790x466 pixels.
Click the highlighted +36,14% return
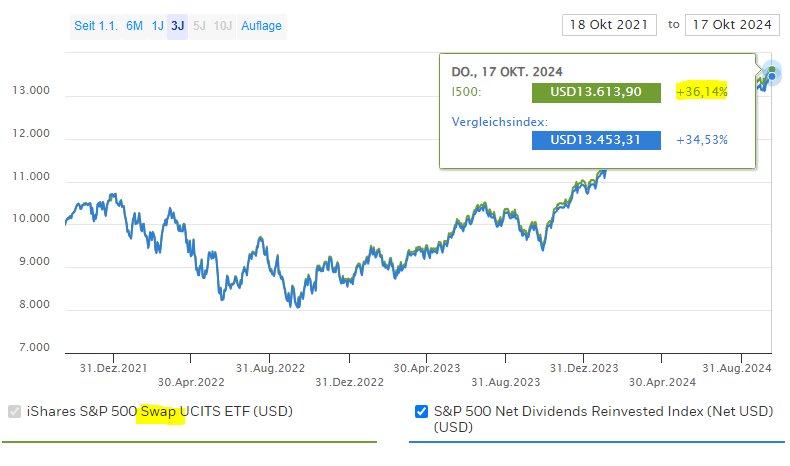(x=702, y=92)
